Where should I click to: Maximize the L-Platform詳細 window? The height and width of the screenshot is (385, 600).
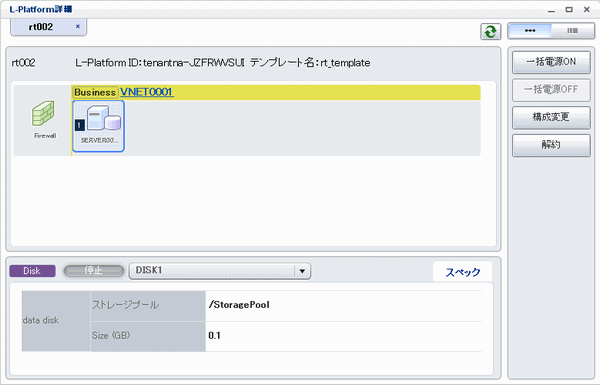[569, 10]
